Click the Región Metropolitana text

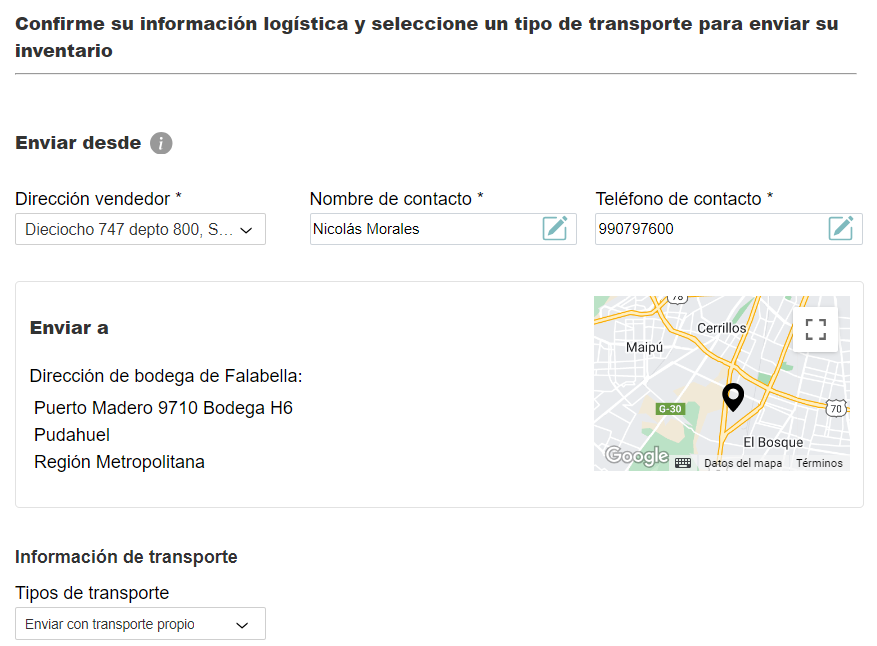click(x=119, y=462)
